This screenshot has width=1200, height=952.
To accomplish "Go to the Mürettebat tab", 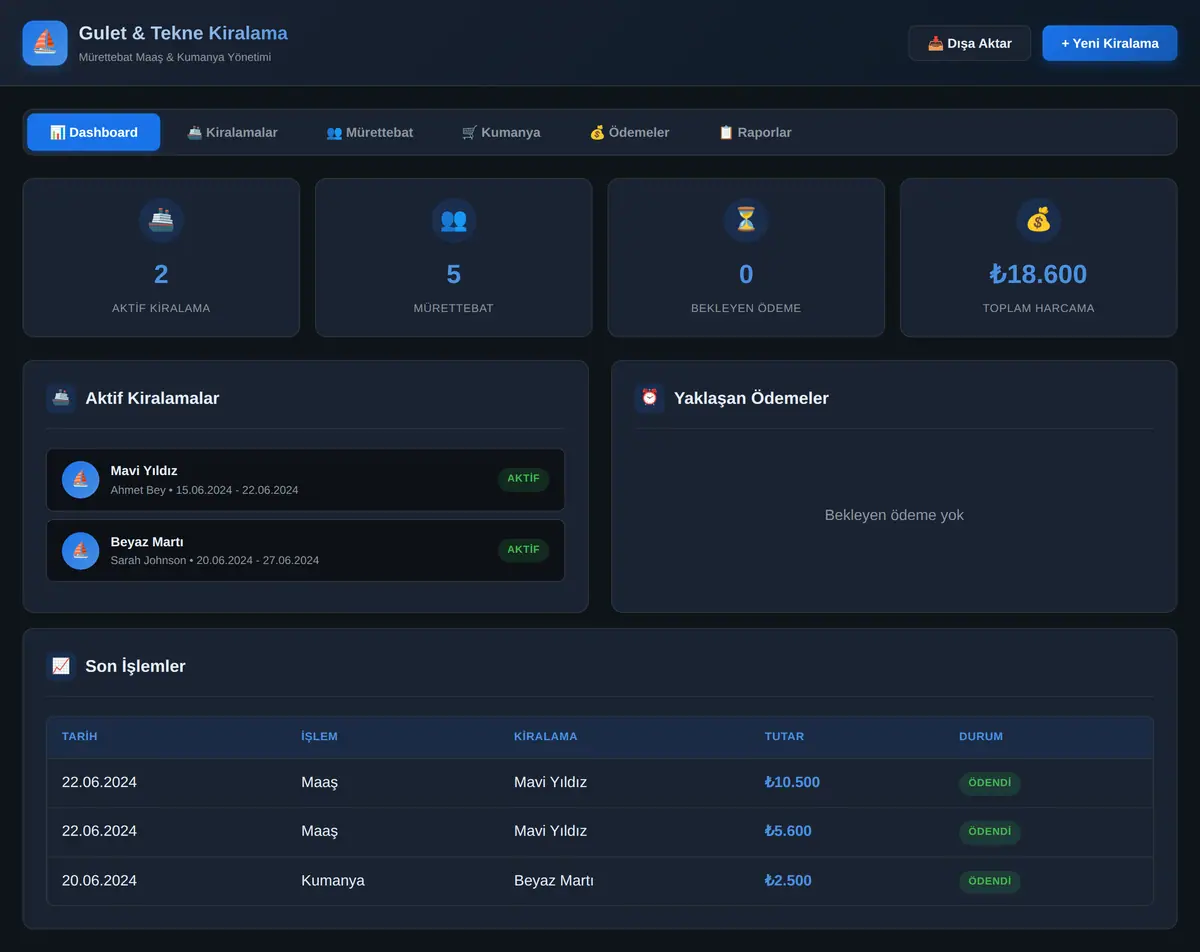I will (x=370, y=132).
